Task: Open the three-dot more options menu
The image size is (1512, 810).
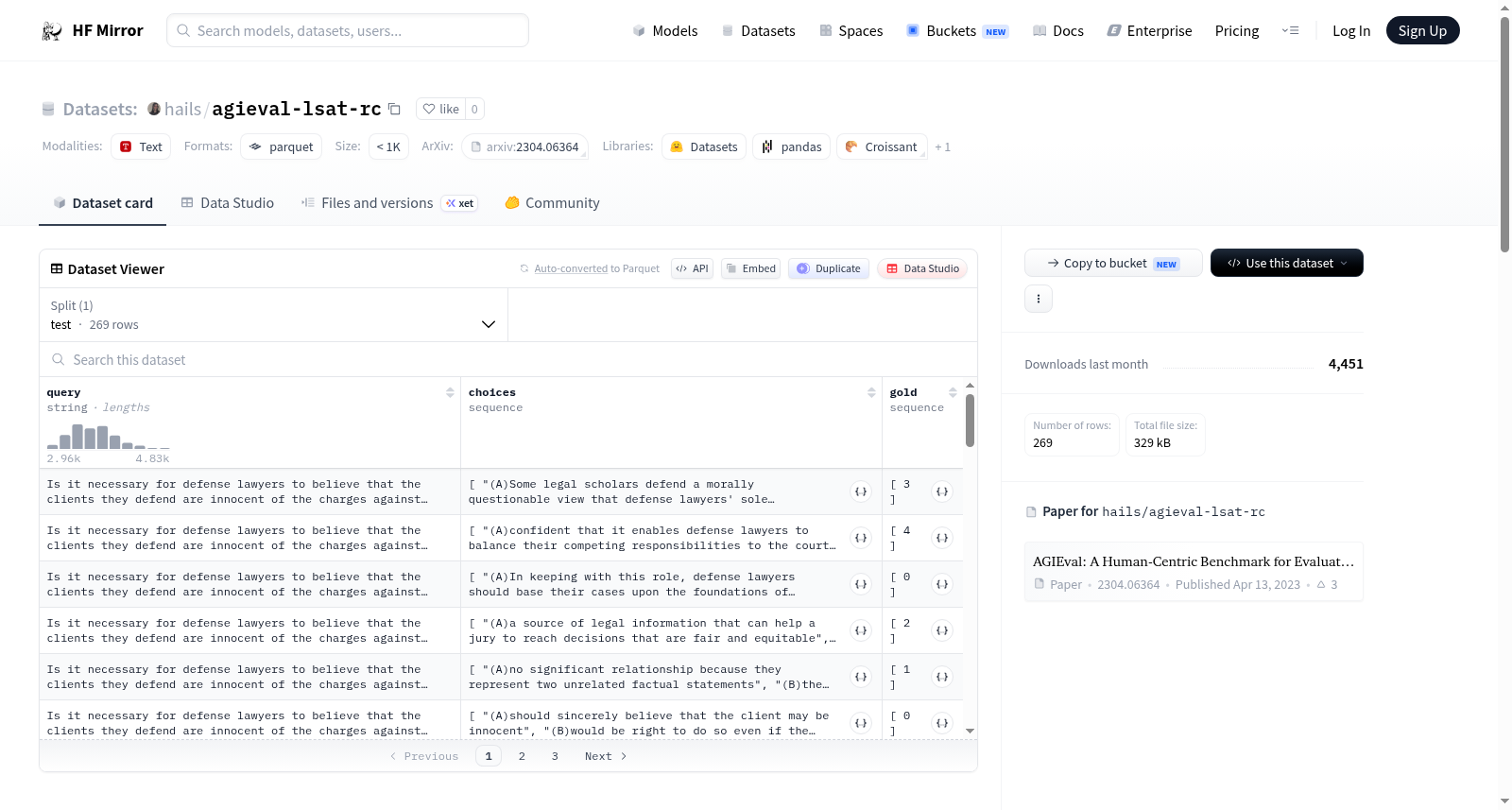Action: click(x=1039, y=299)
